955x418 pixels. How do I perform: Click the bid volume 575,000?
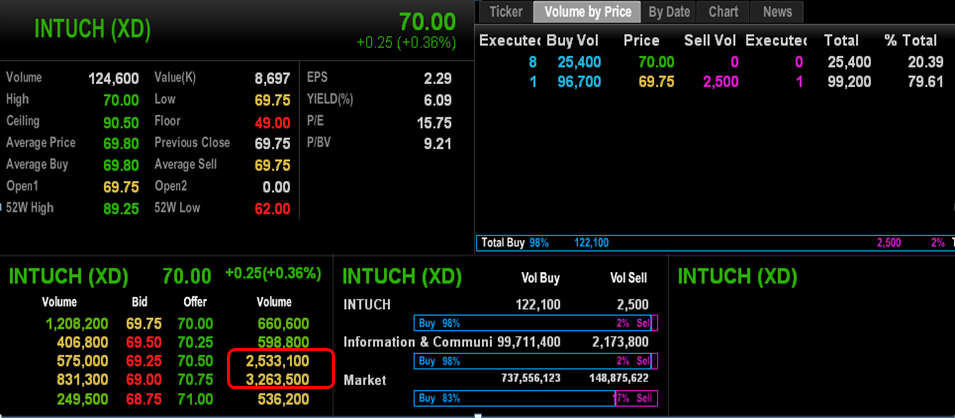coord(83,361)
